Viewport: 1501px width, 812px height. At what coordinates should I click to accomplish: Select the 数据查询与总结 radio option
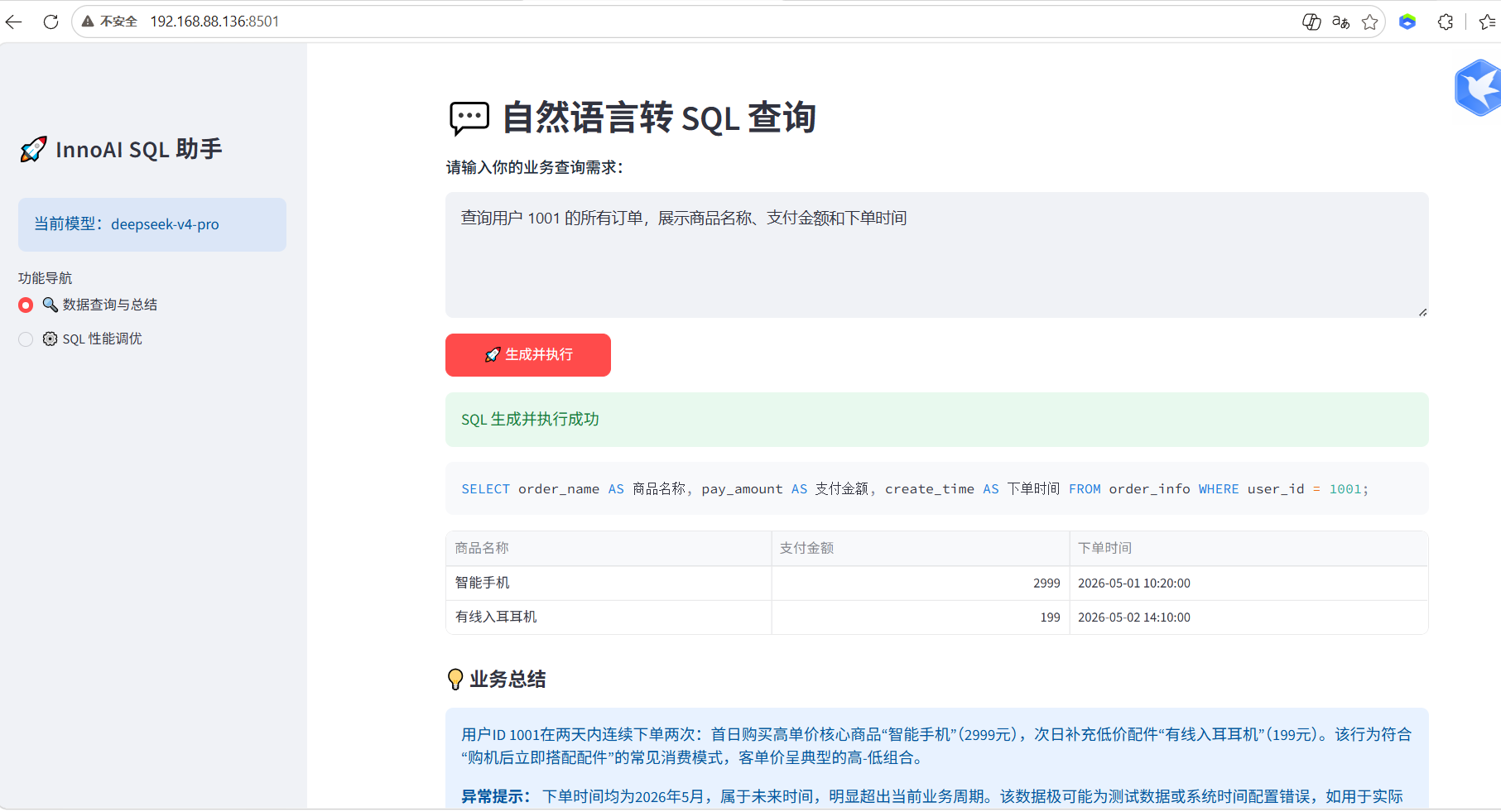26,305
